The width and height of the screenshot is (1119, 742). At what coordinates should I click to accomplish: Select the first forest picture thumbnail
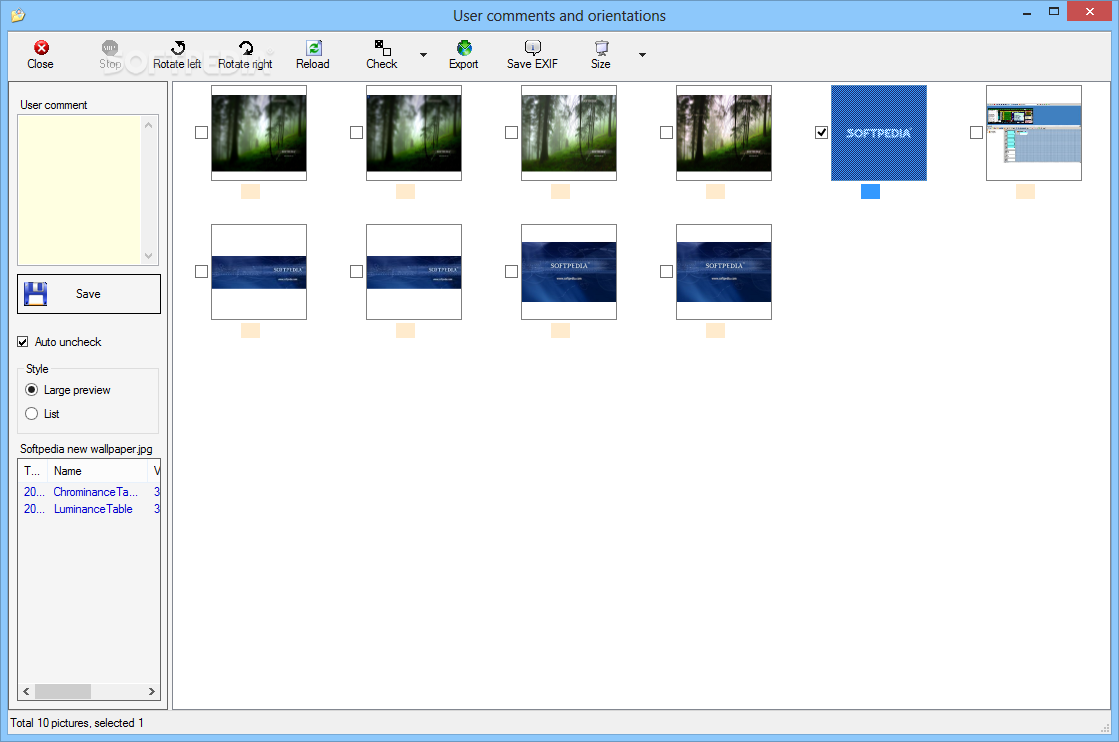[259, 133]
